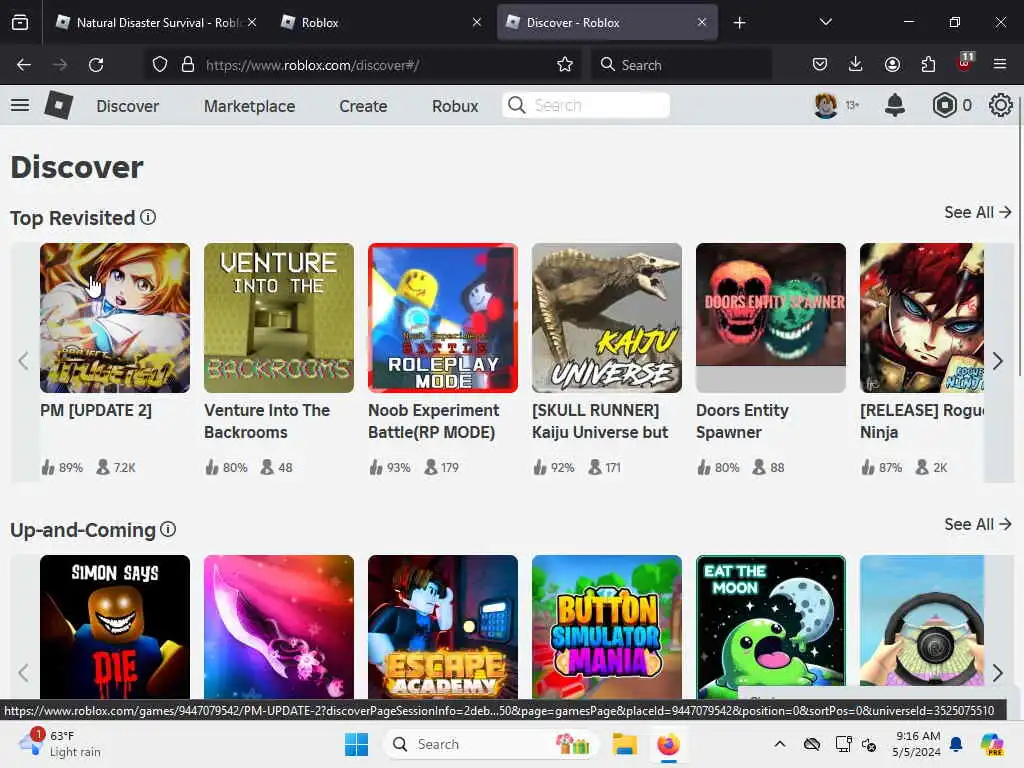Open Firefox tab overview icon
Screen dimensions: 1024x768
click(x=20, y=22)
